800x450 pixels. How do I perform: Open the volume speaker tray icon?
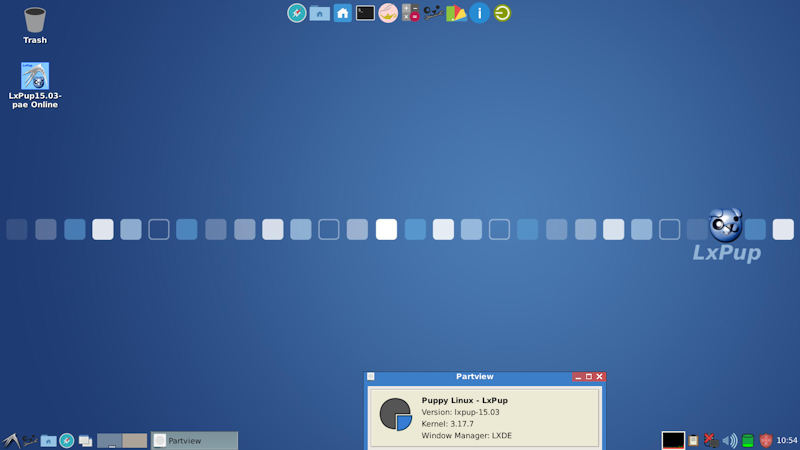pyautogui.click(x=730, y=440)
